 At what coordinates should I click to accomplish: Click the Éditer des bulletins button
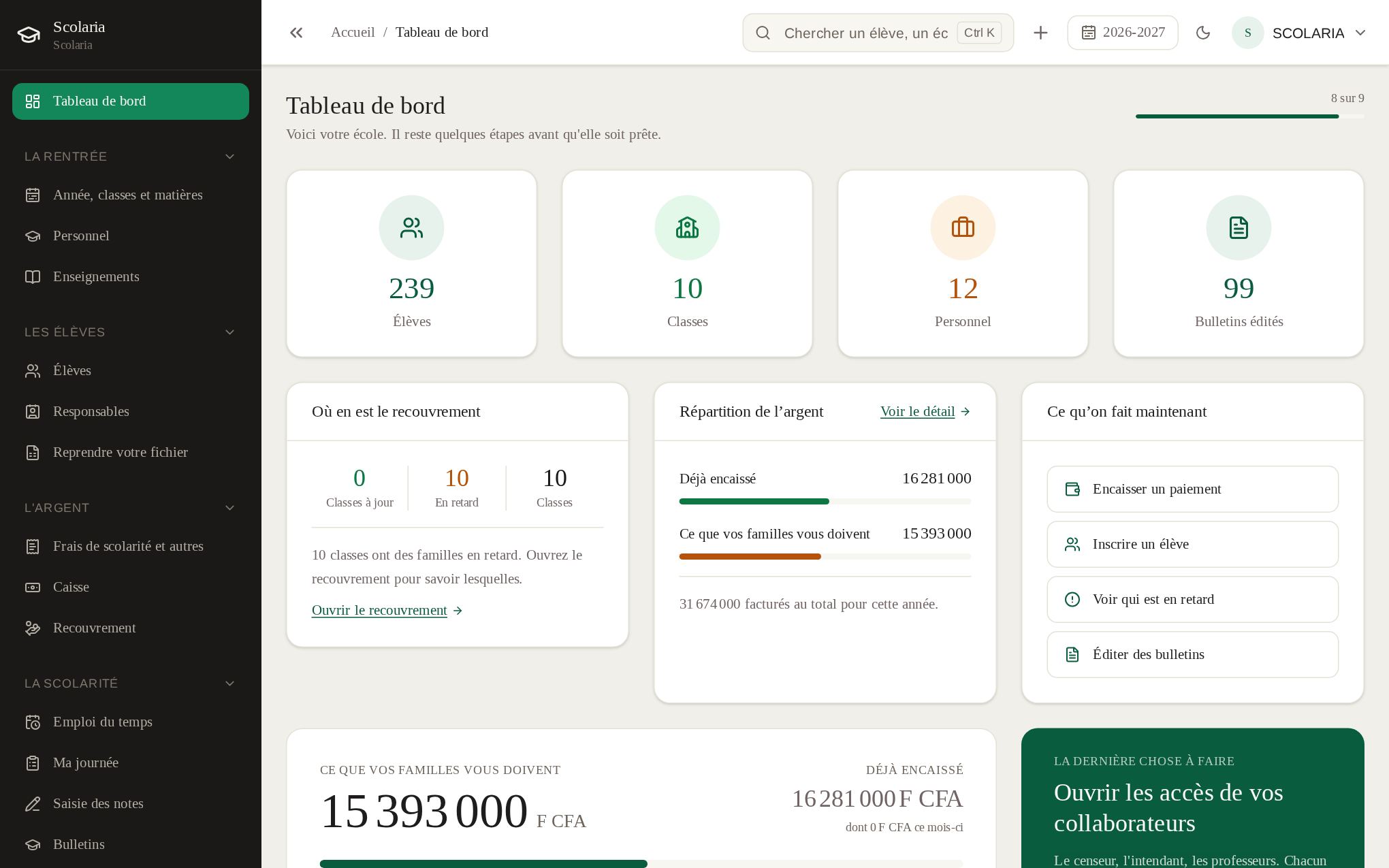click(x=1193, y=654)
